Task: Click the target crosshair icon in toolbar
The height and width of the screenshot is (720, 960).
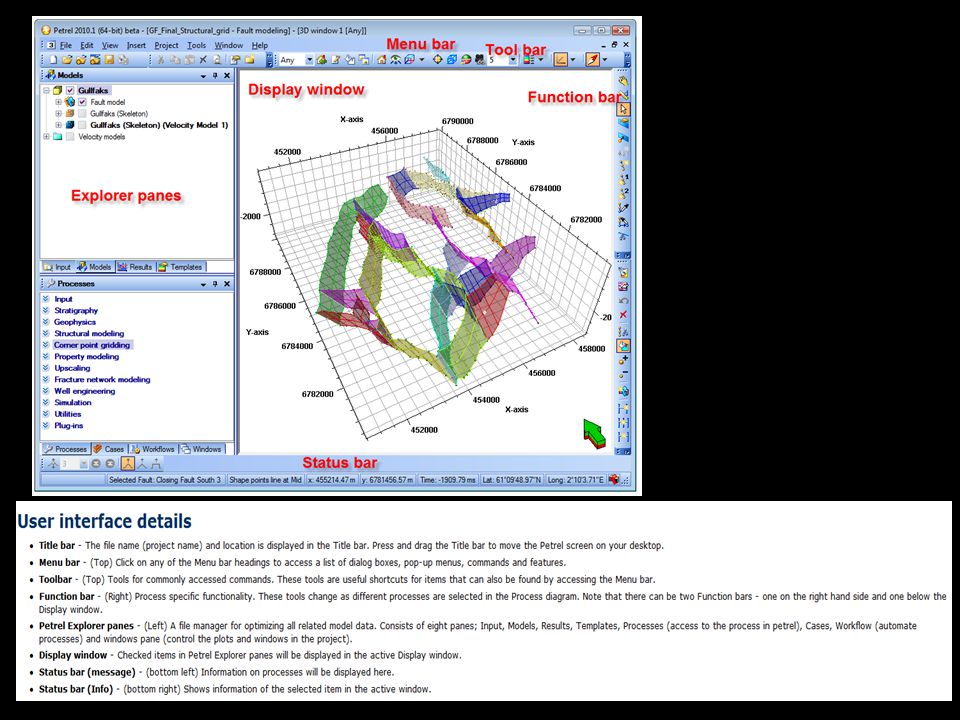Action: 437,59
